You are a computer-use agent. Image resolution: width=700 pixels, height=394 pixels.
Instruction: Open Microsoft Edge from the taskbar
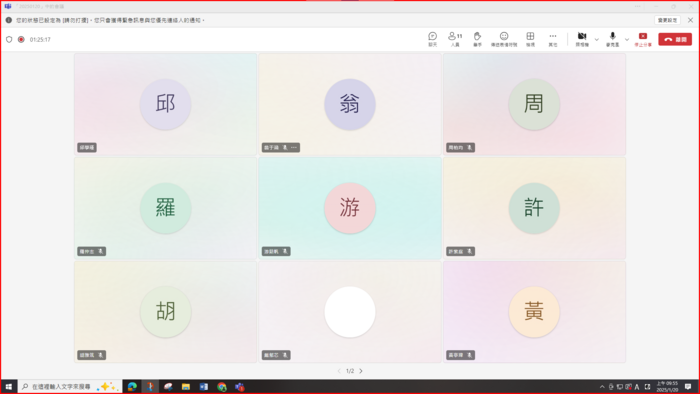pos(132,386)
